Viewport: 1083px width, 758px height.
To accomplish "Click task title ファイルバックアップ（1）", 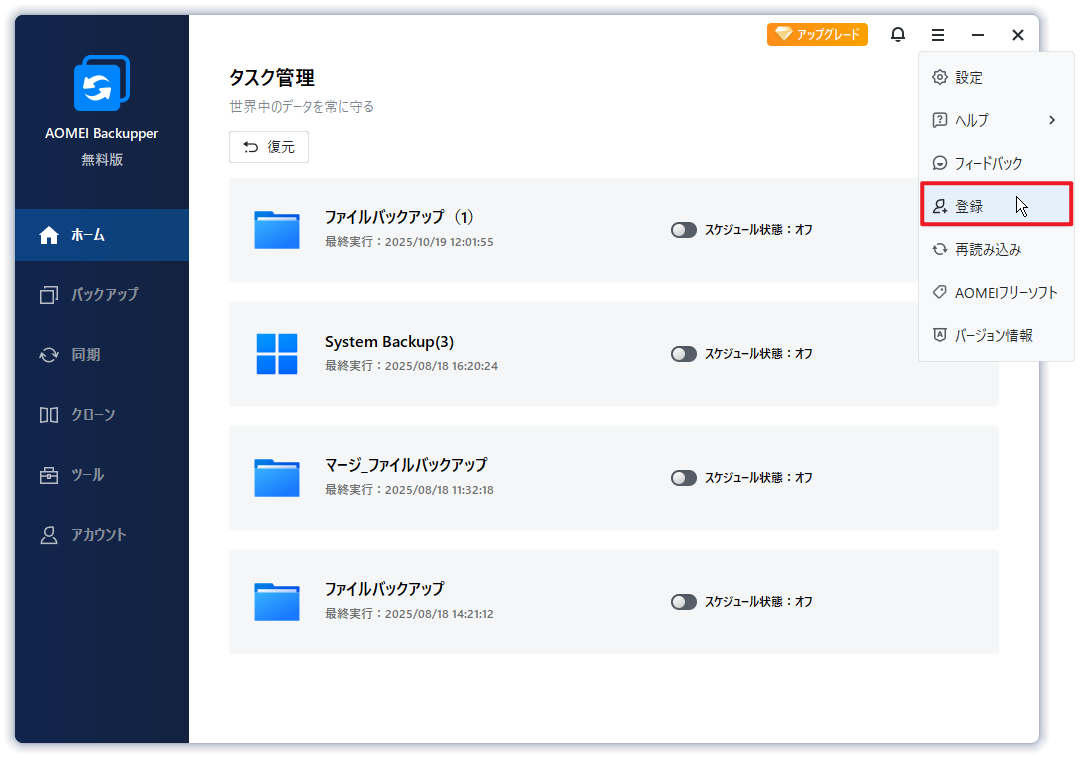I will 399,217.
